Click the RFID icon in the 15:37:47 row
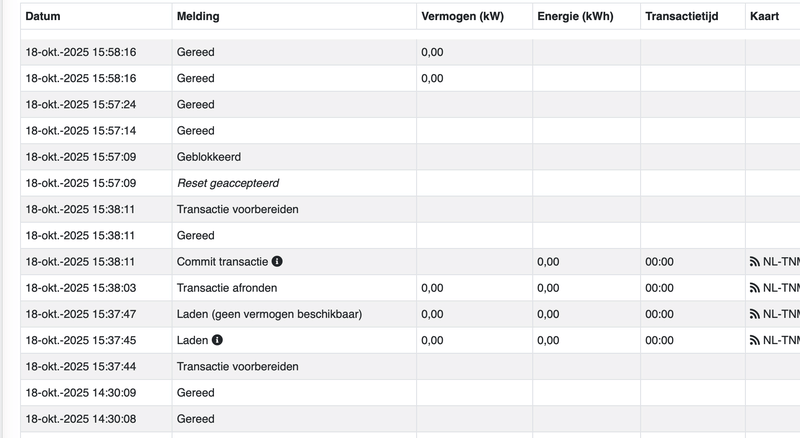Viewport: 800px width, 438px height. point(755,314)
